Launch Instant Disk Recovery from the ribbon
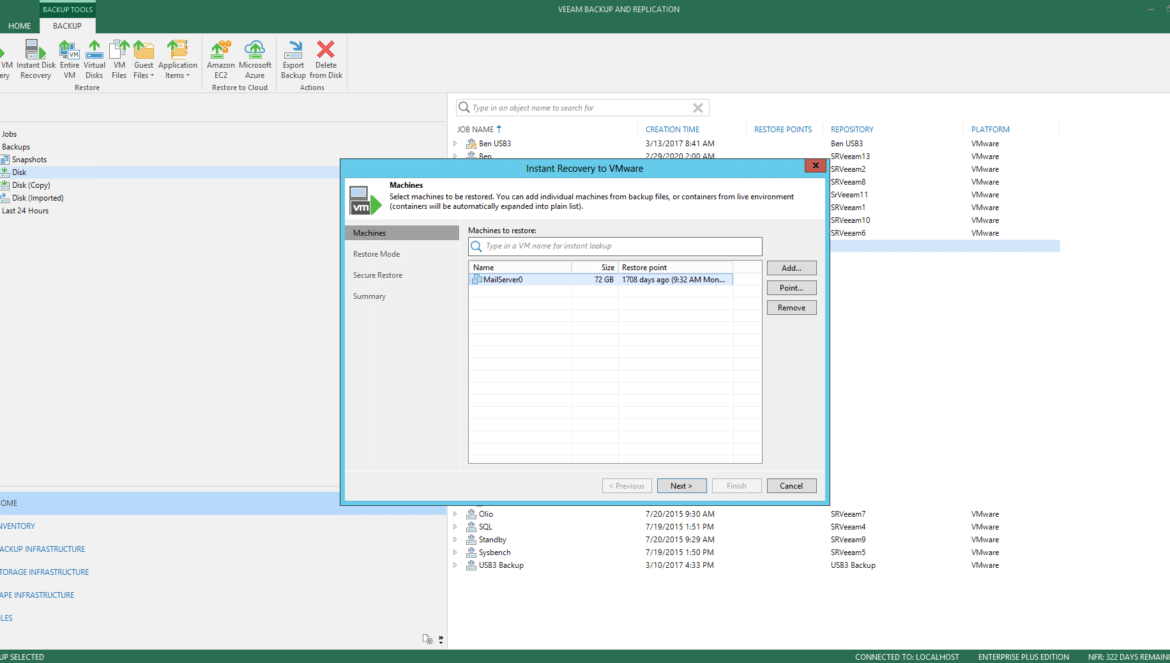The image size is (1170, 663). 36,60
